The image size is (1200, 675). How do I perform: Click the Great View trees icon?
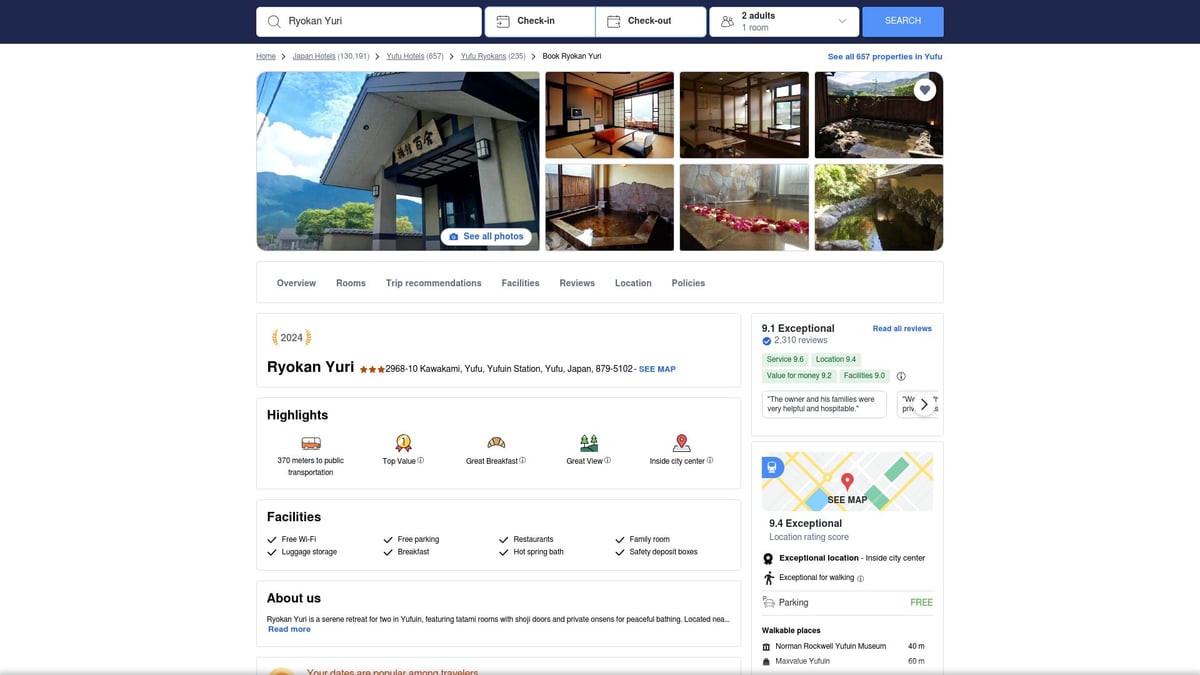(x=588, y=442)
